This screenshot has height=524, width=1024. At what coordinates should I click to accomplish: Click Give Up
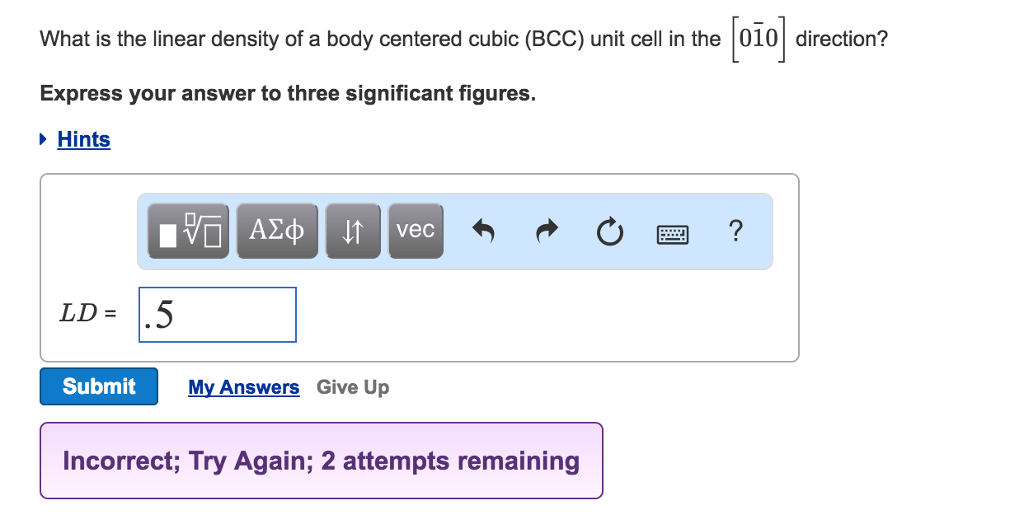coord(353,387)
